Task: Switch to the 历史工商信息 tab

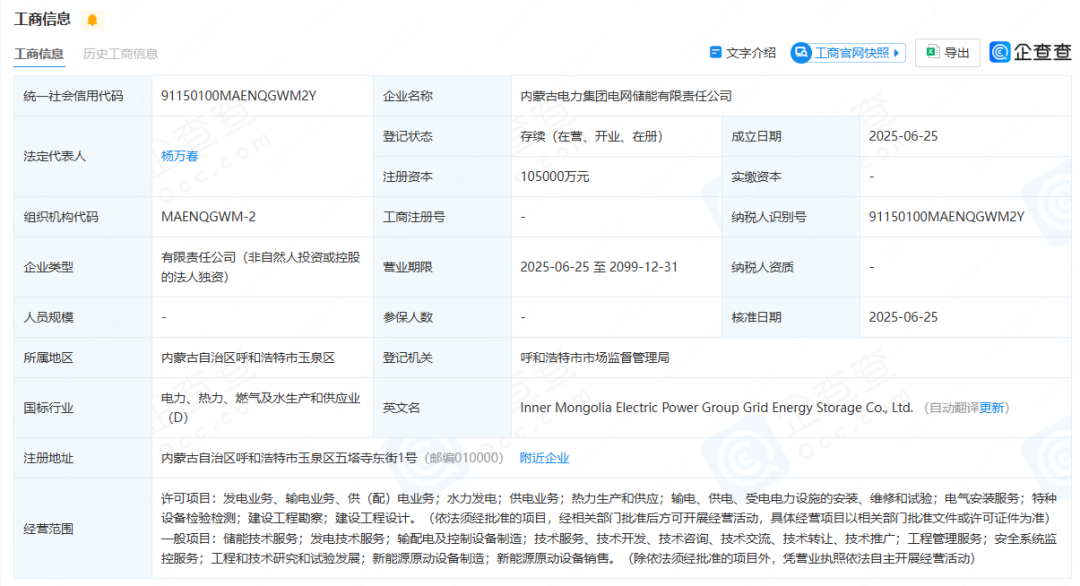Action: (123, 54)
